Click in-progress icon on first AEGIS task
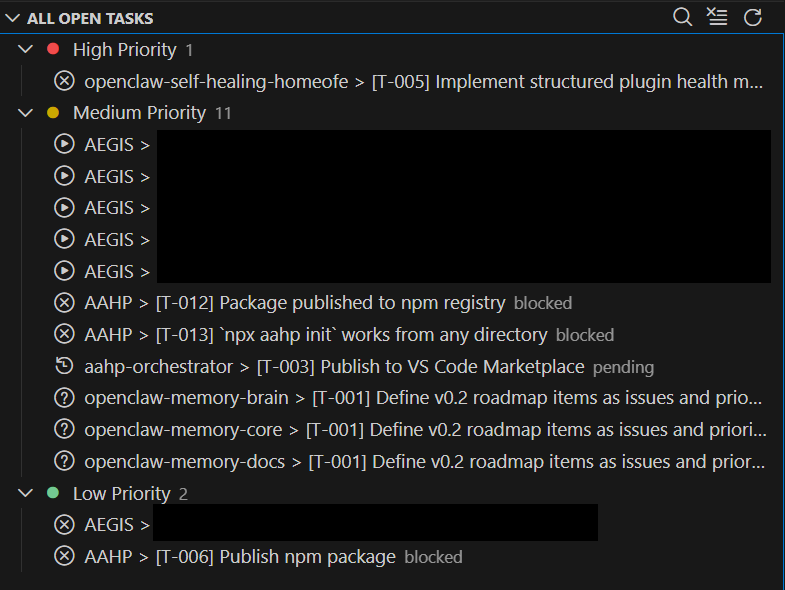Viewport: 785px width, 590px height. pyautogui.click(x=64, y=145)
